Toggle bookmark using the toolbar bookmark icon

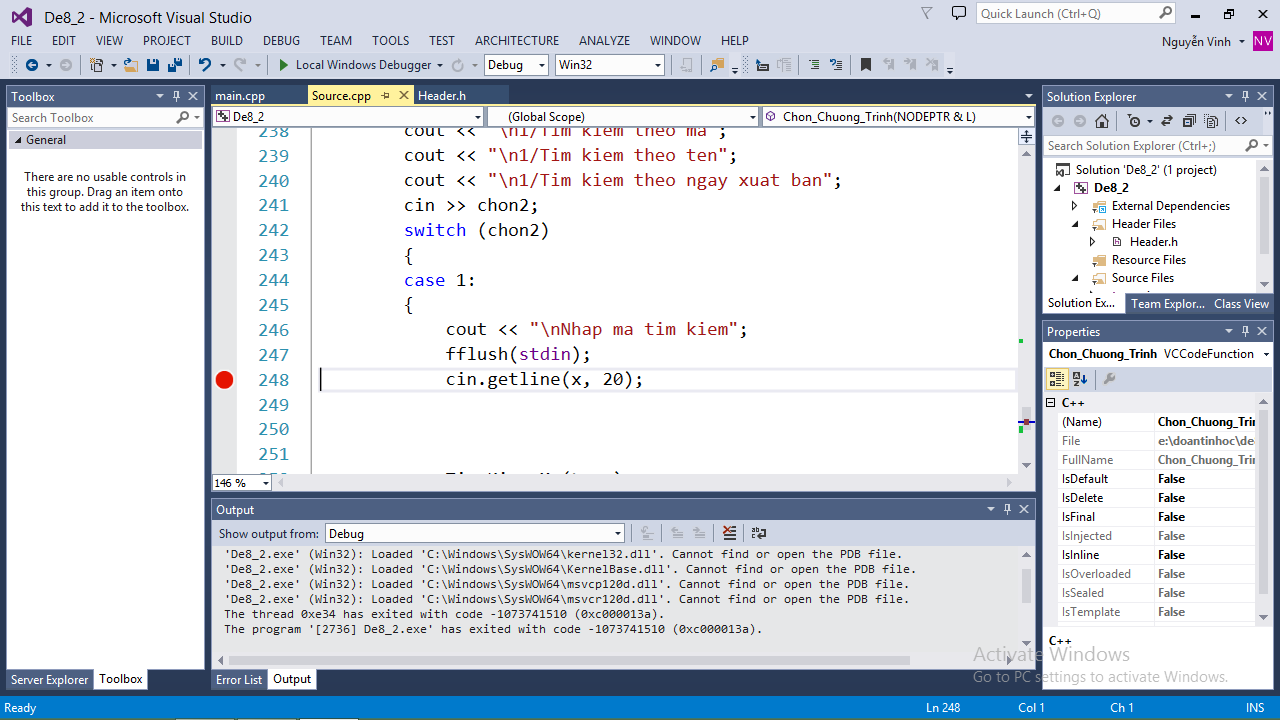coord(866,65)
